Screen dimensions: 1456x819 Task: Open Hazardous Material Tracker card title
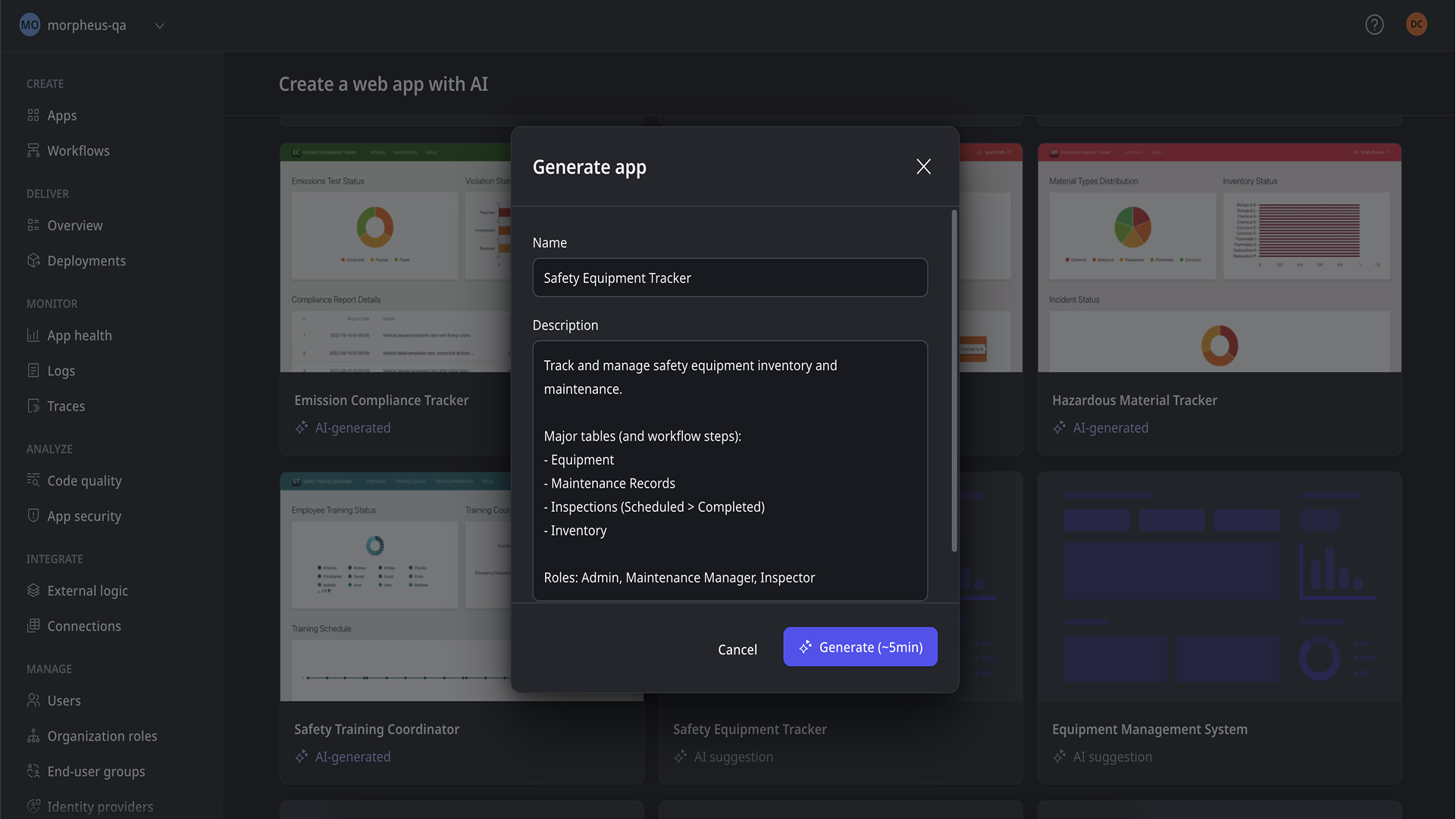(1135, 400)
